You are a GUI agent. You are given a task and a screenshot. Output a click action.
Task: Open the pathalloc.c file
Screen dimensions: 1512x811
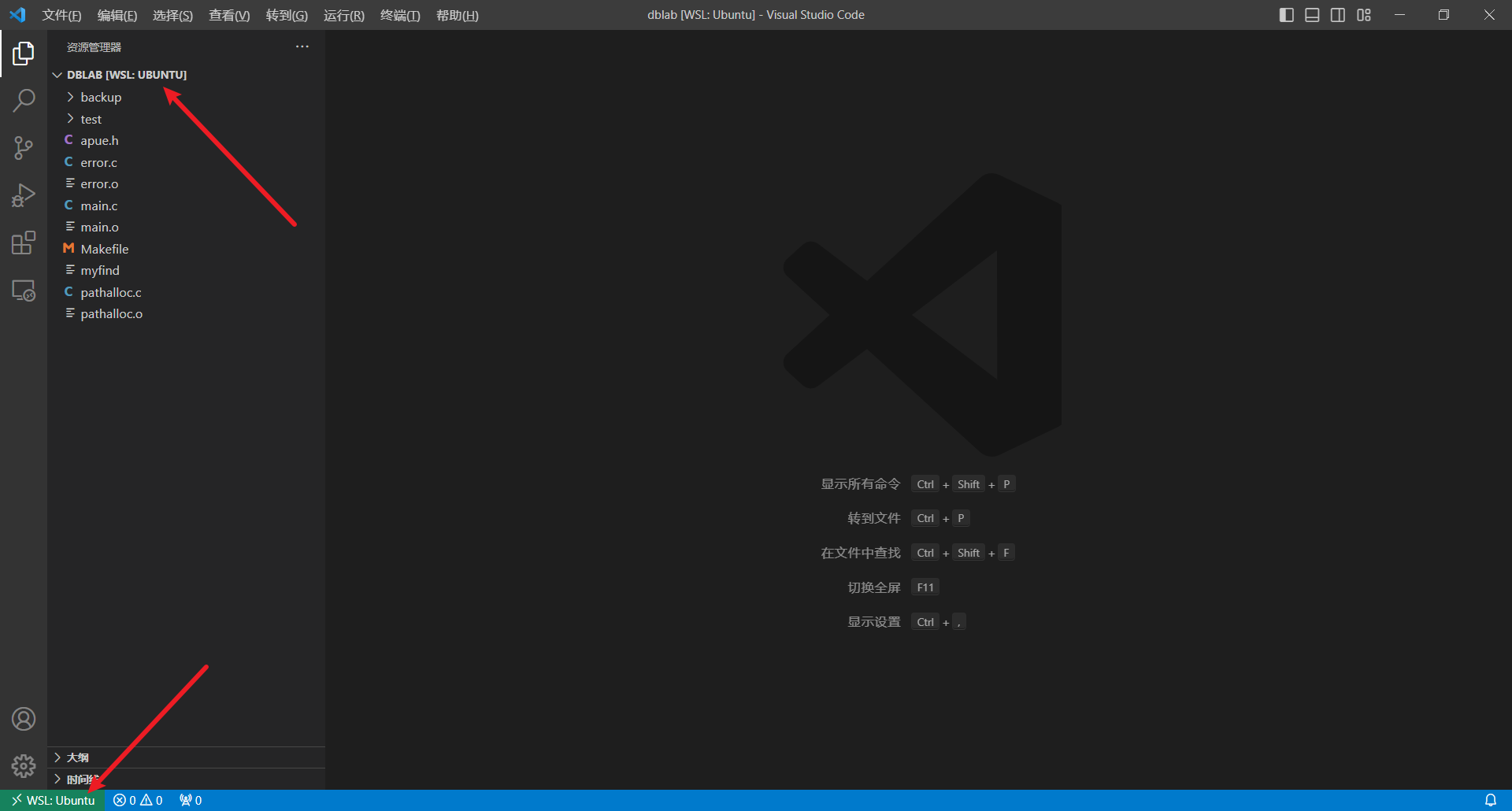pos(186,292)
